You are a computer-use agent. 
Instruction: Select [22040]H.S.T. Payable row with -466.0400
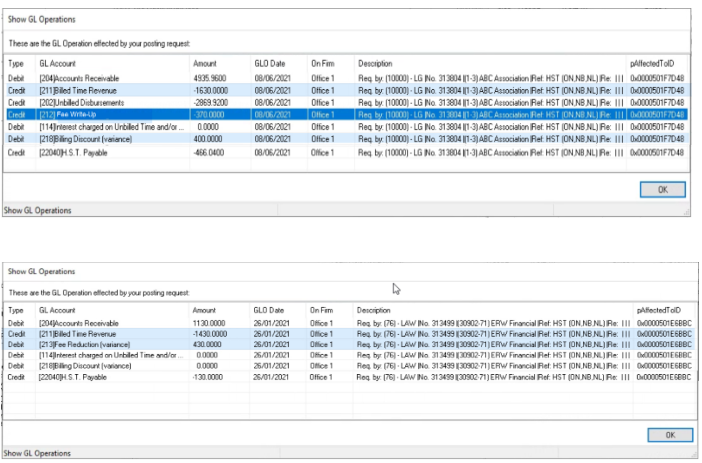(x=346, y=153)
